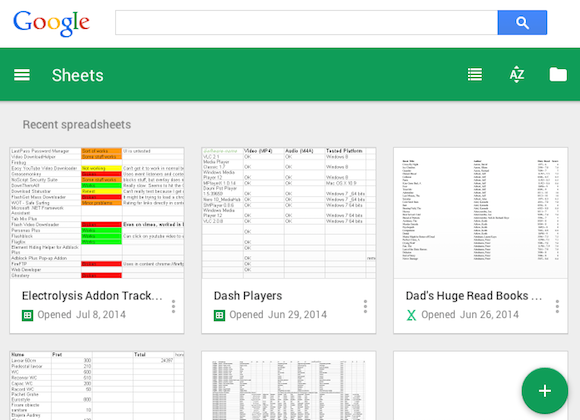Open the price list spreadsheet thumbnail with Total column
This screenshot has height=420, width=580.
coord(97,386)
